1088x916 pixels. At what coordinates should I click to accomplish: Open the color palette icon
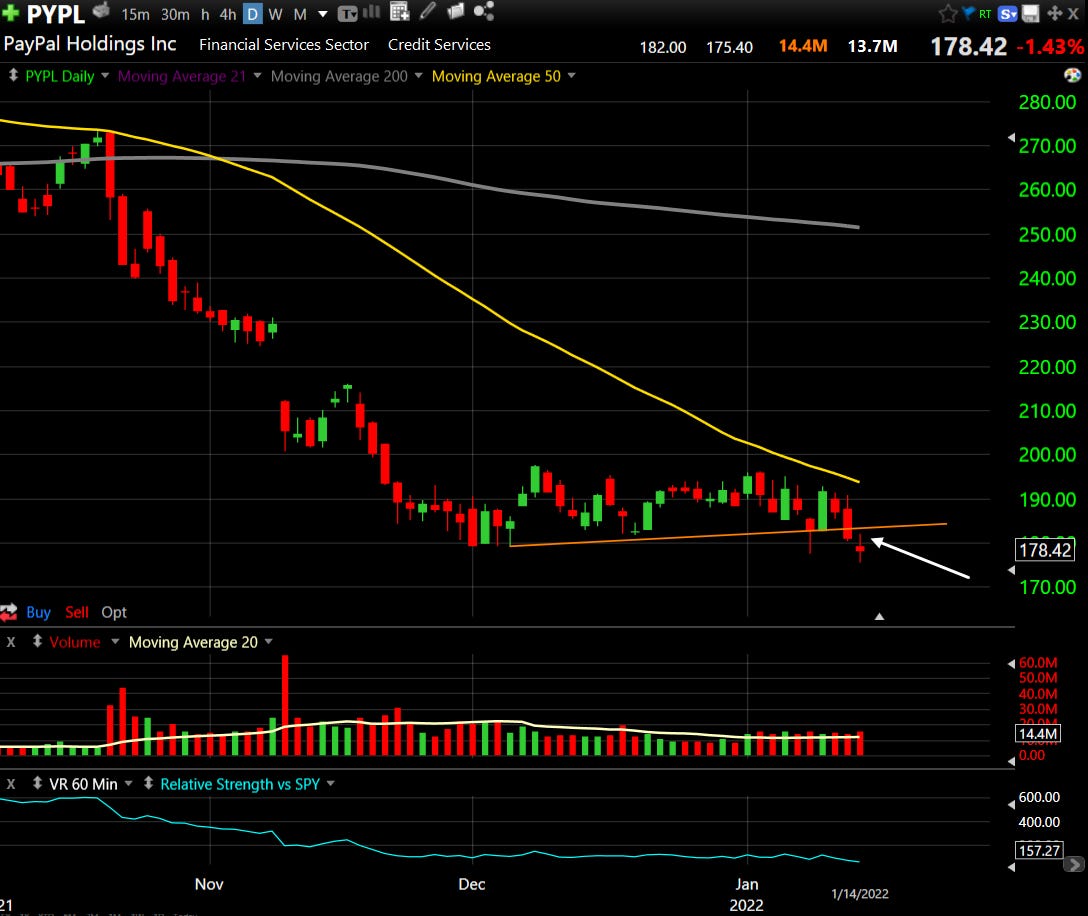click(1072, 75)
